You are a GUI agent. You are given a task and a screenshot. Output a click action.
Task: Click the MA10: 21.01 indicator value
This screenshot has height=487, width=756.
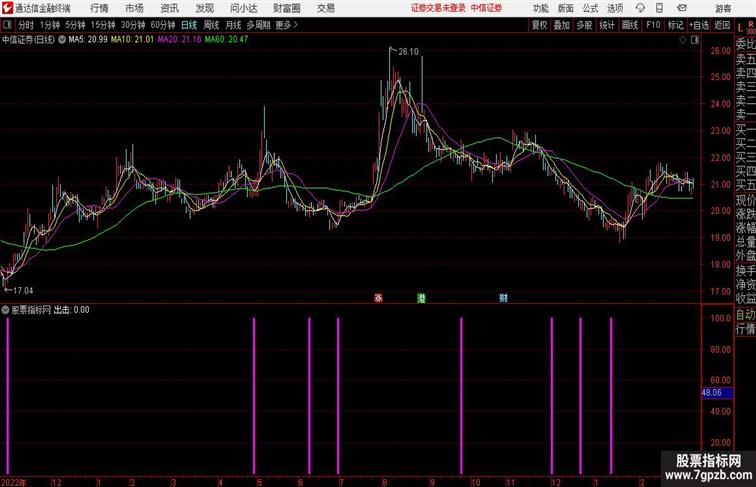click(x=132, y=40)
